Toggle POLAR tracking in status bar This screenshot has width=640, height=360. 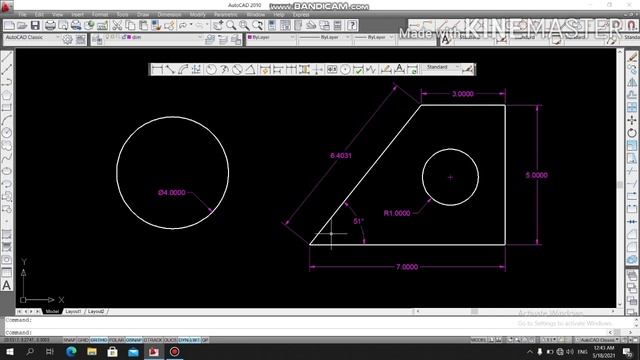pyautogui.click(x=116, y=340)
